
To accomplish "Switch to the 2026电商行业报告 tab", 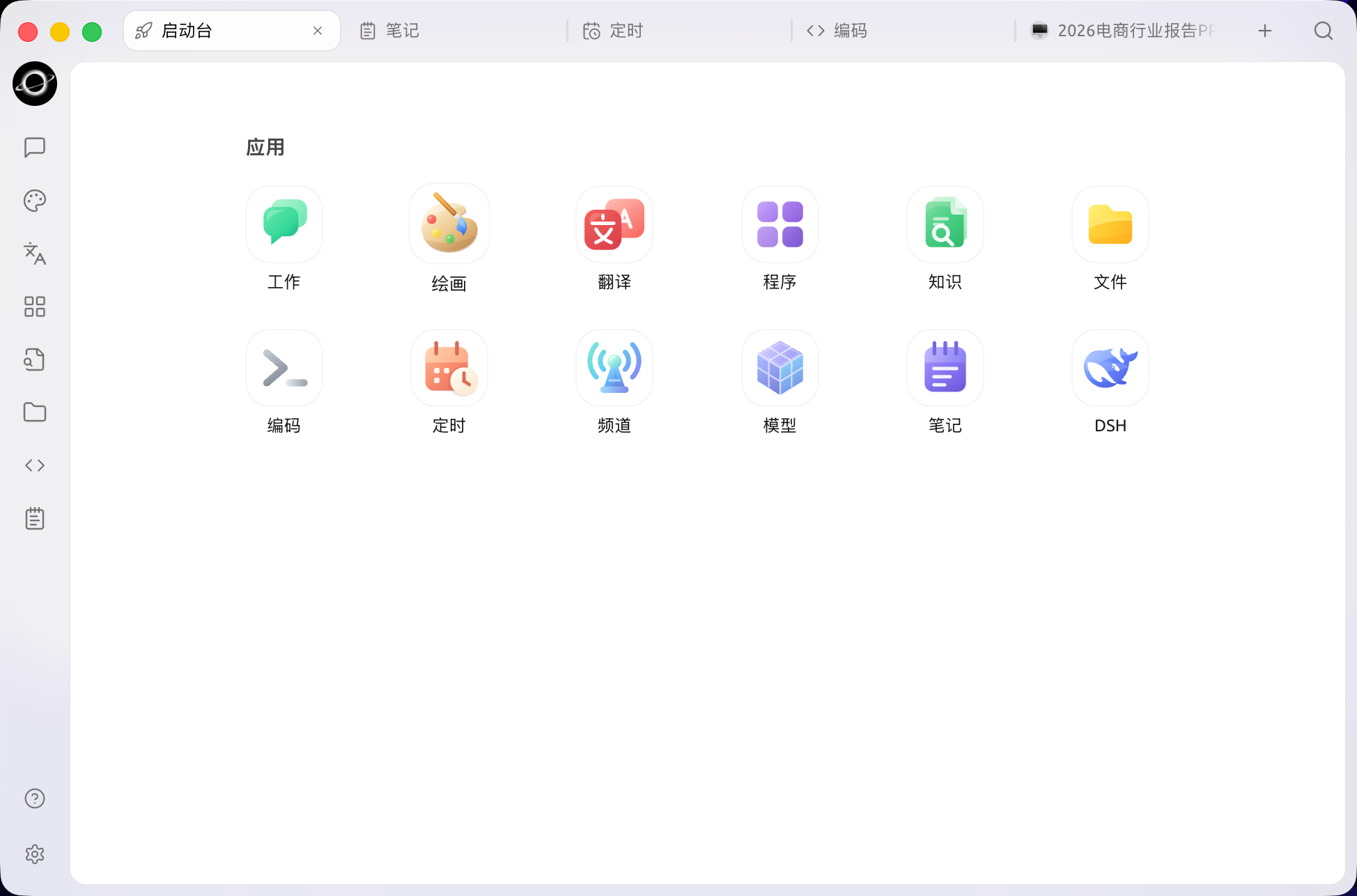I will point(1124,31).
